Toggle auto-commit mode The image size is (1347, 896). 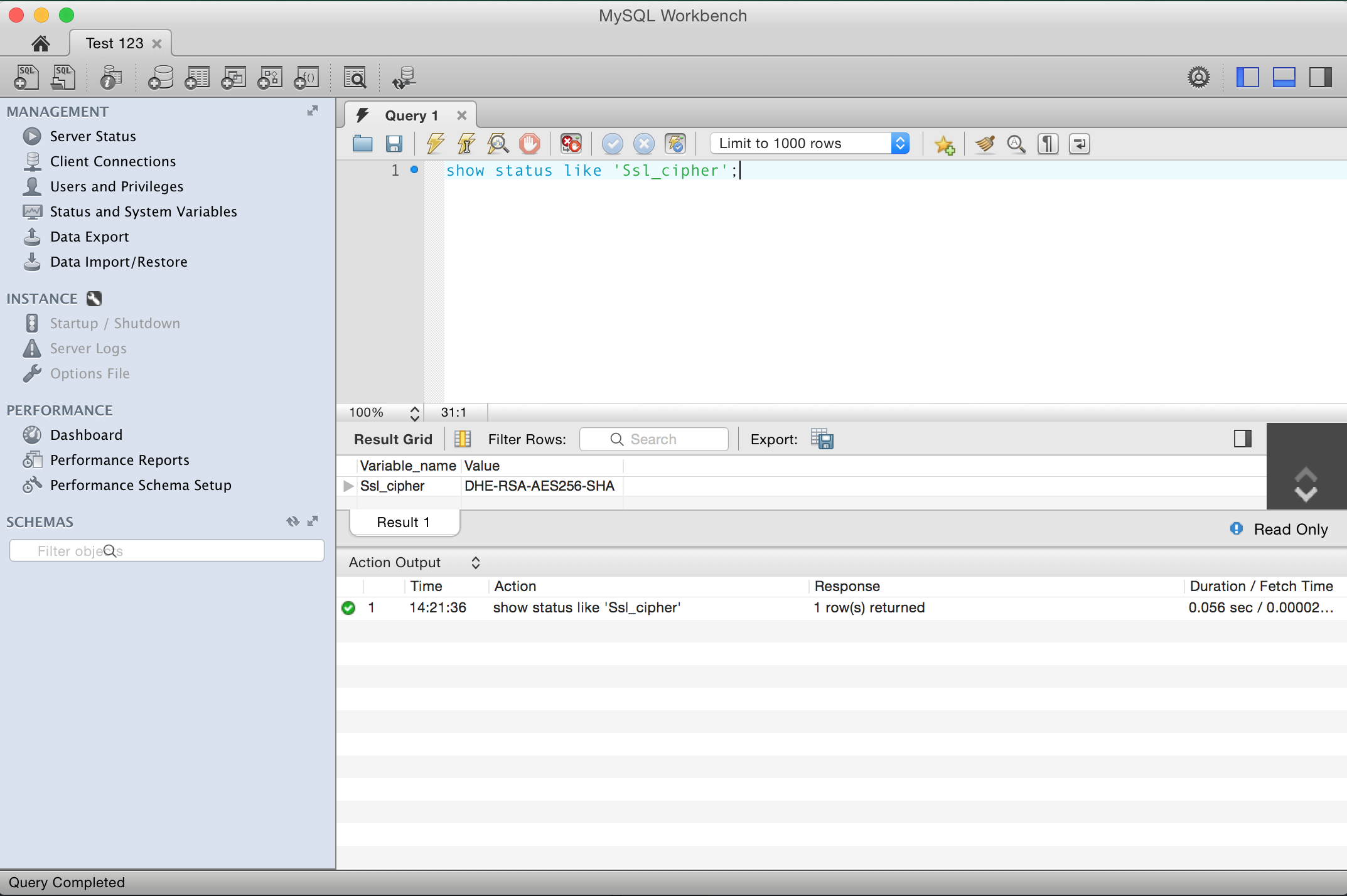pyautogui.click(x=675, y=144)
